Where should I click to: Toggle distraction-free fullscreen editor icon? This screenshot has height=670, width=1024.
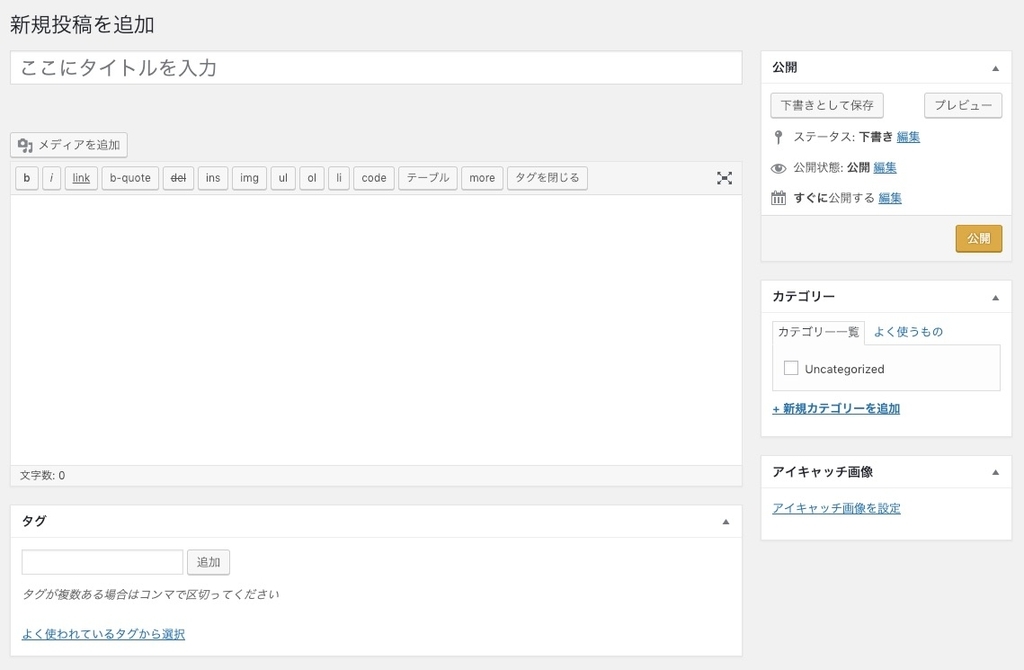(724, 178)
